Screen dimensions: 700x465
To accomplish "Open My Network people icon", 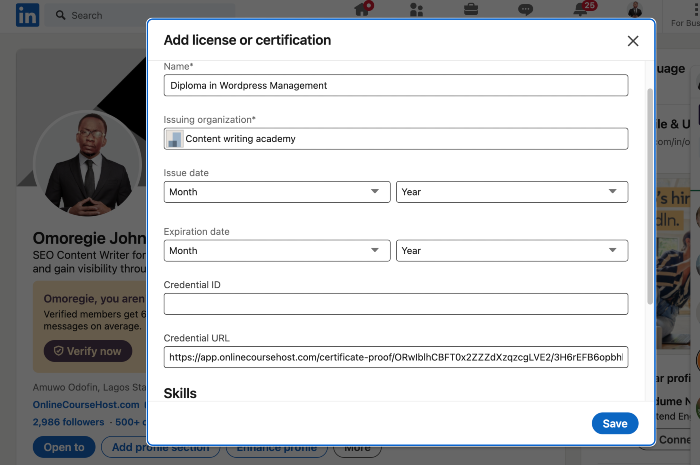I will point(416,9).
